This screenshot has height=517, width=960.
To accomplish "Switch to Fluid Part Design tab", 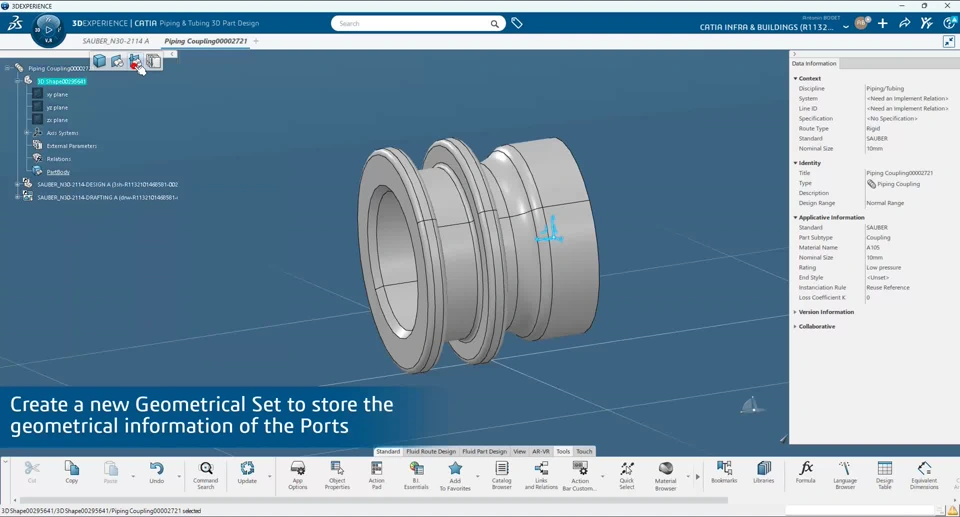I will 484,451.
